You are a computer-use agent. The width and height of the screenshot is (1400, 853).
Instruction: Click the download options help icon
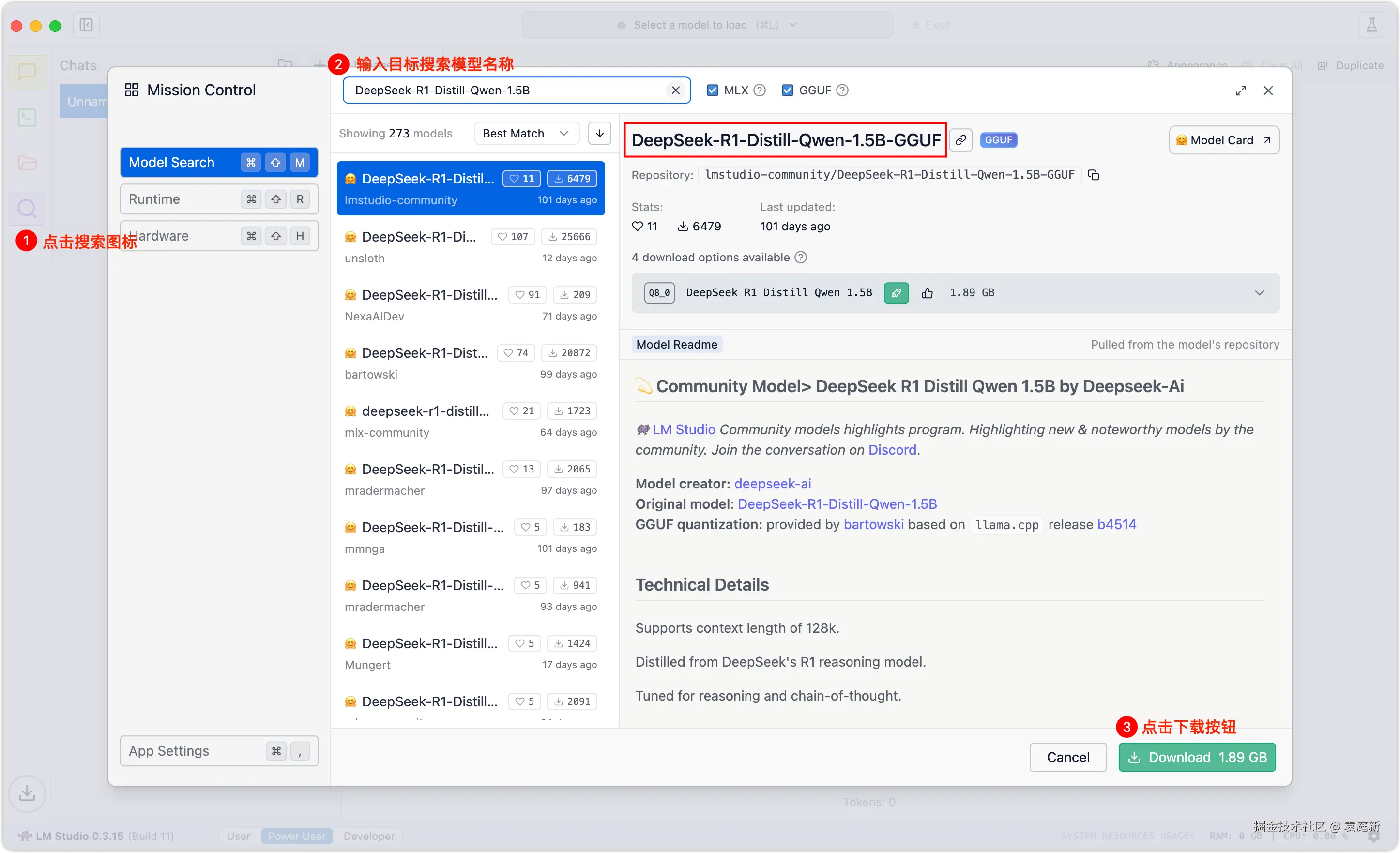(801, 258)
